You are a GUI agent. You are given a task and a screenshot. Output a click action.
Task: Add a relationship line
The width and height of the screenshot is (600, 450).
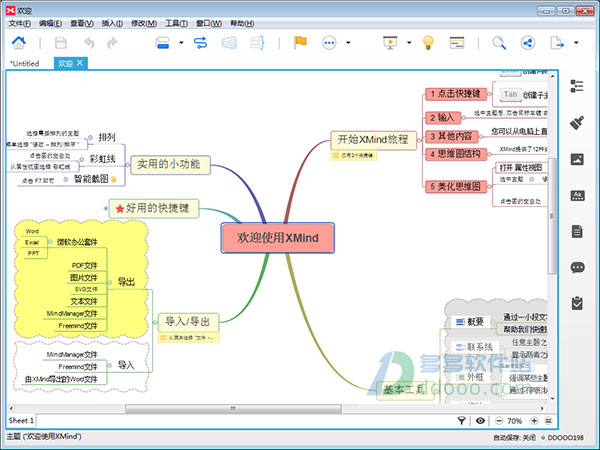coord(200,43)
